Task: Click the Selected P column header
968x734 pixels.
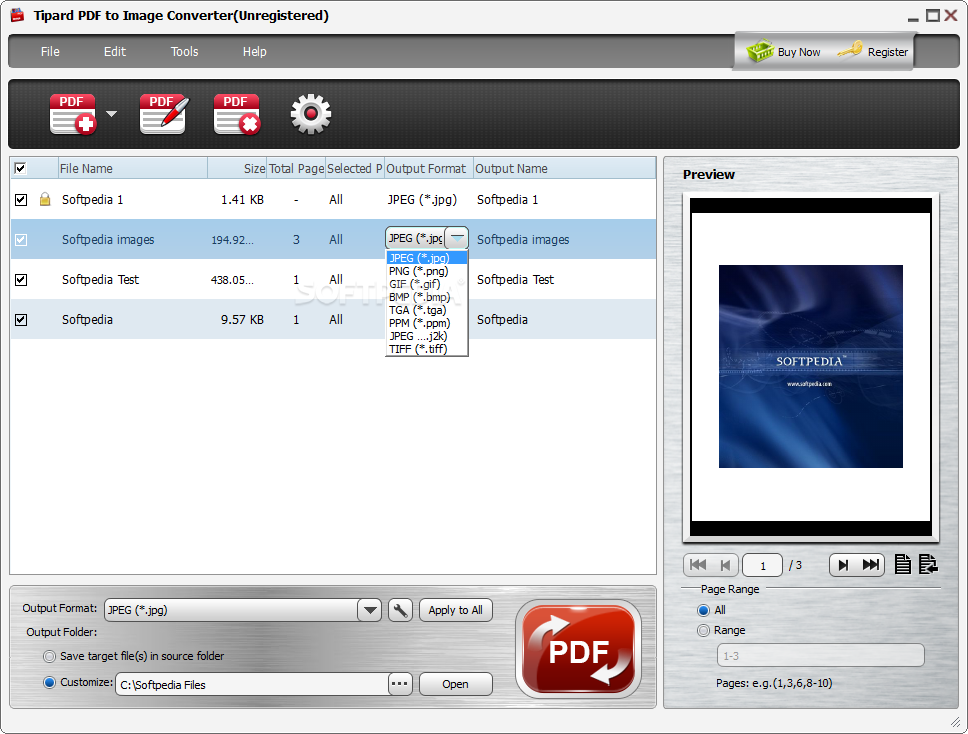Action: [x=355, y=169]
